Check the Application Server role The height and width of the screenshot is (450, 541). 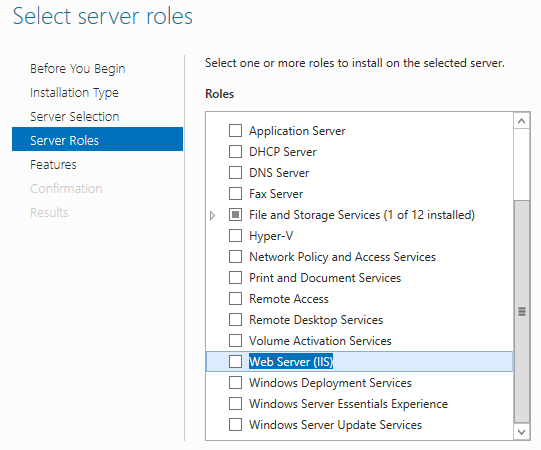point(235,131)
